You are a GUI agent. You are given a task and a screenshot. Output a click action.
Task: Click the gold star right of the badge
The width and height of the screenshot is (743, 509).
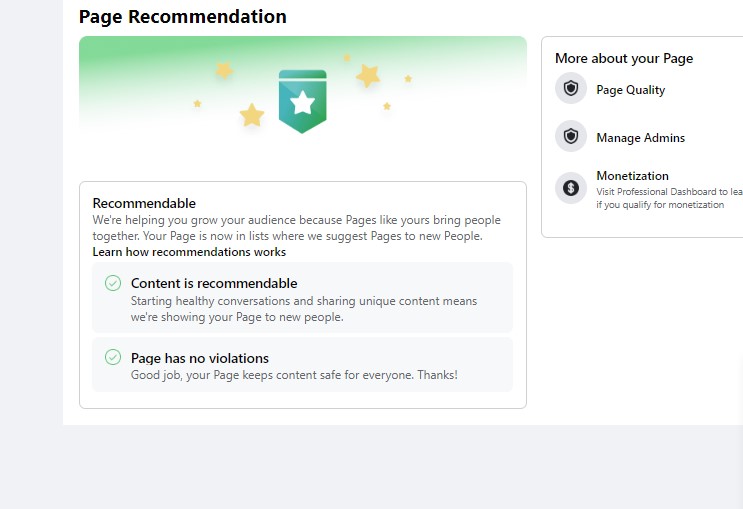pyautogui.click(x=368, y=75)
